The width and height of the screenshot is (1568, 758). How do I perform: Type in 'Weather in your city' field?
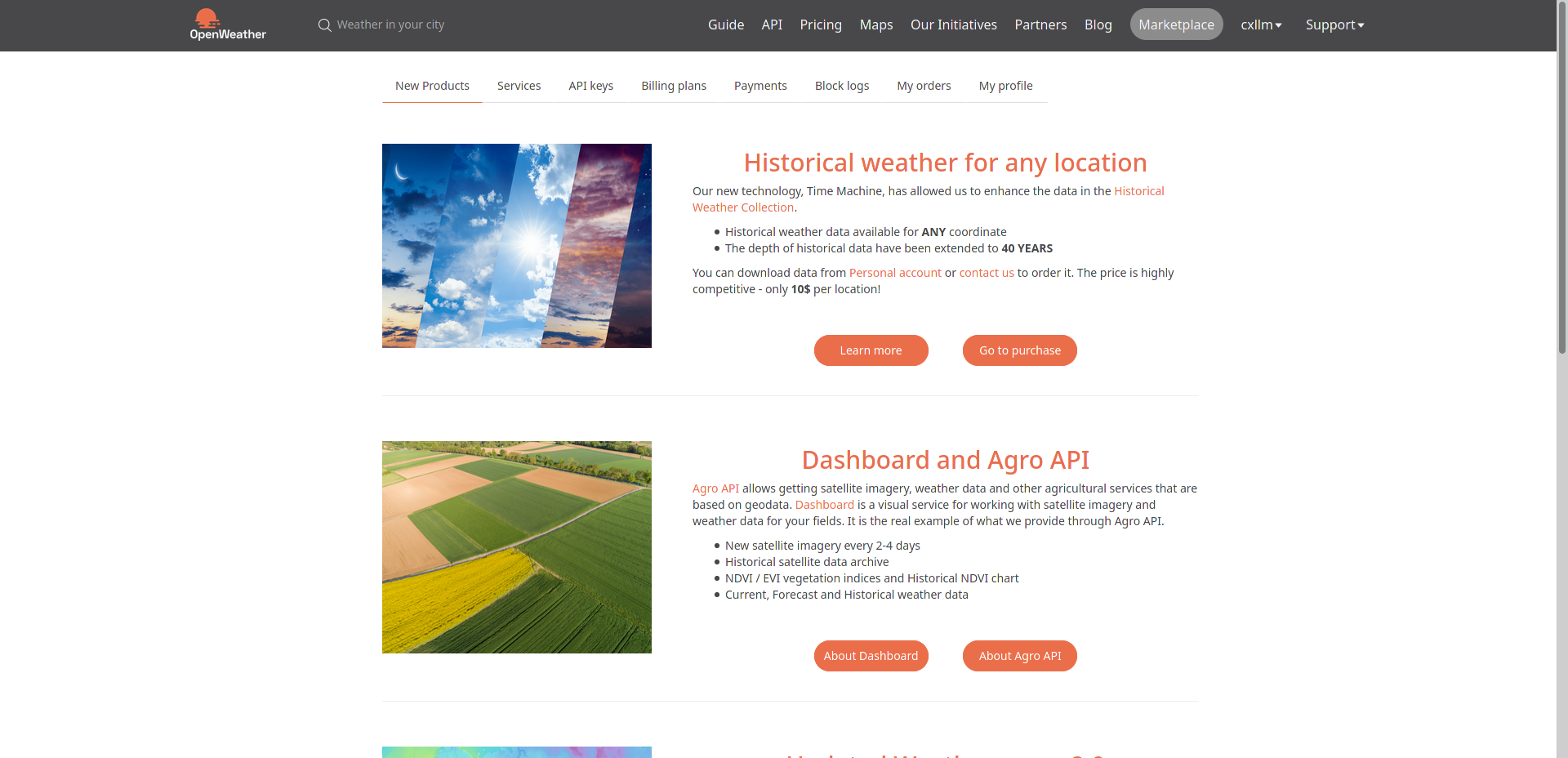(x=390, y=25)
